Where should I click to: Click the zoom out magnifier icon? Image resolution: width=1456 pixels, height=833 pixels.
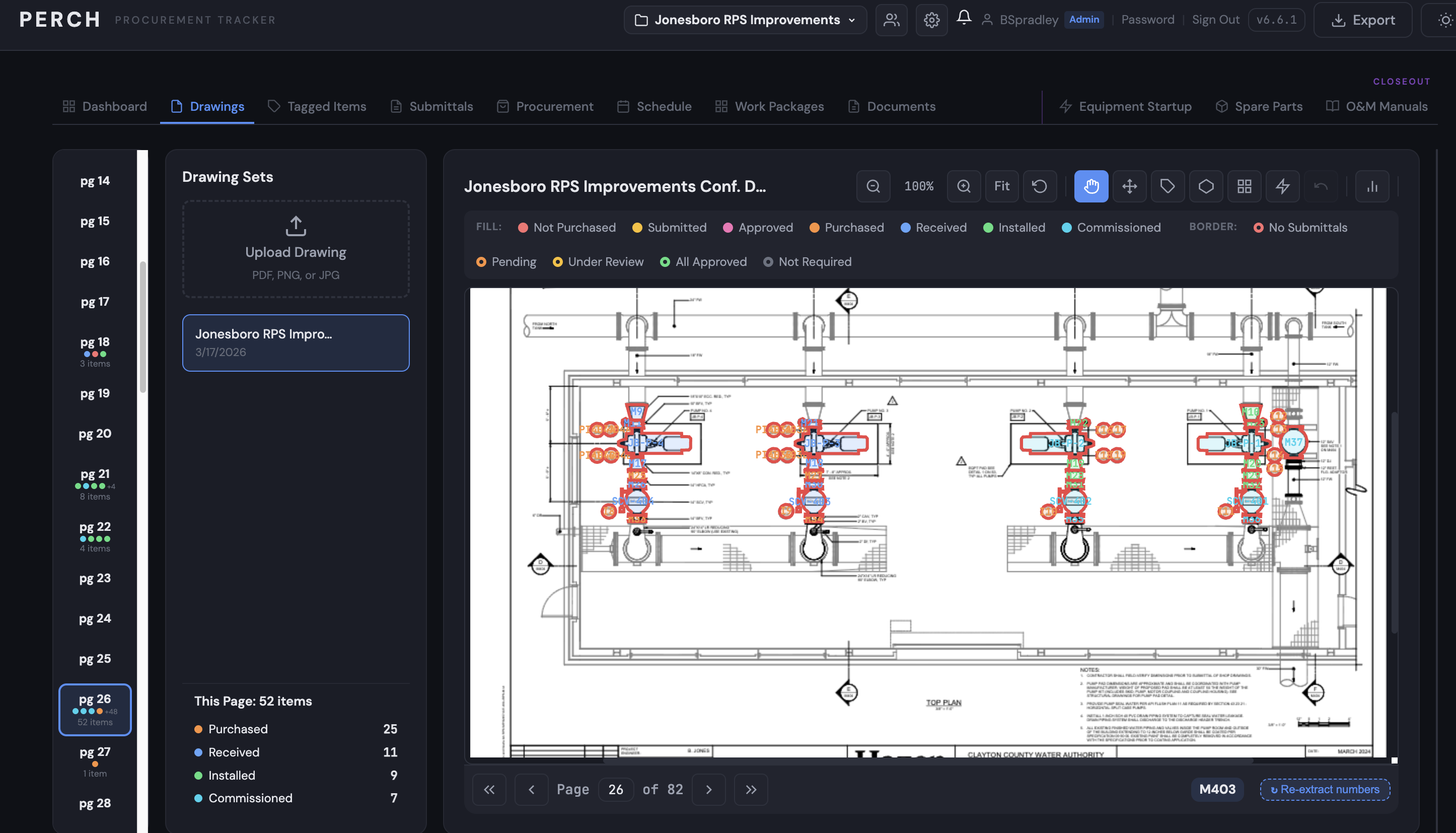pyautogui.click(x=872, y=186)
